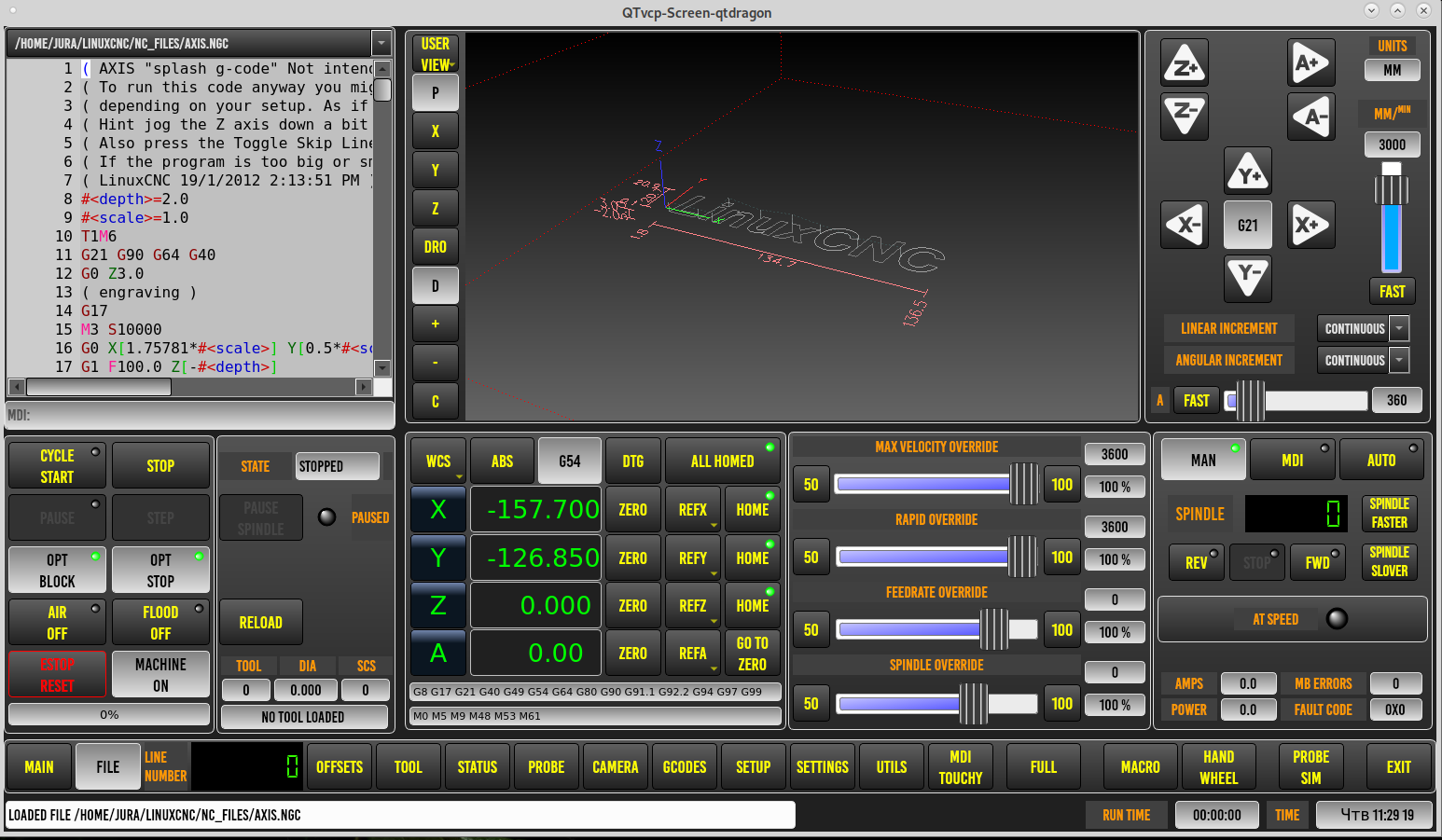Jog X axis left with X- arrow

pyautogui.click(x=1185, y=225)
